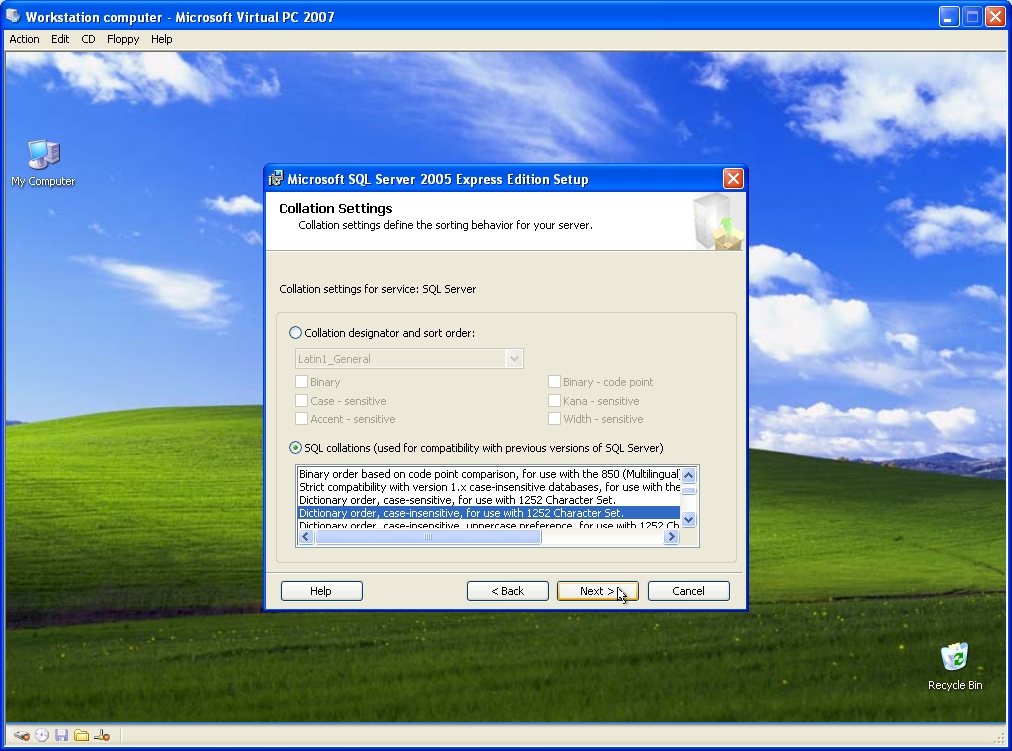
Task: Click the network adapter status icon
Action: [x=101, y=735]
